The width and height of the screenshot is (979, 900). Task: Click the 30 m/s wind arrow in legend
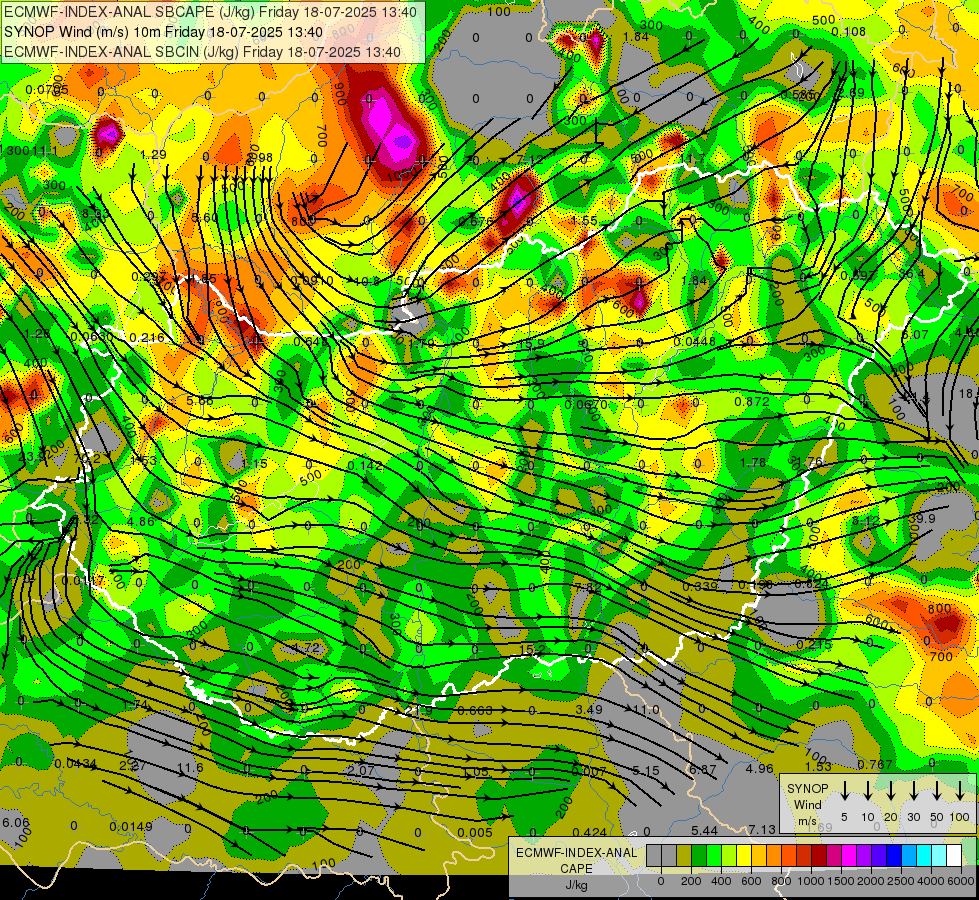(x=914, y=790)
